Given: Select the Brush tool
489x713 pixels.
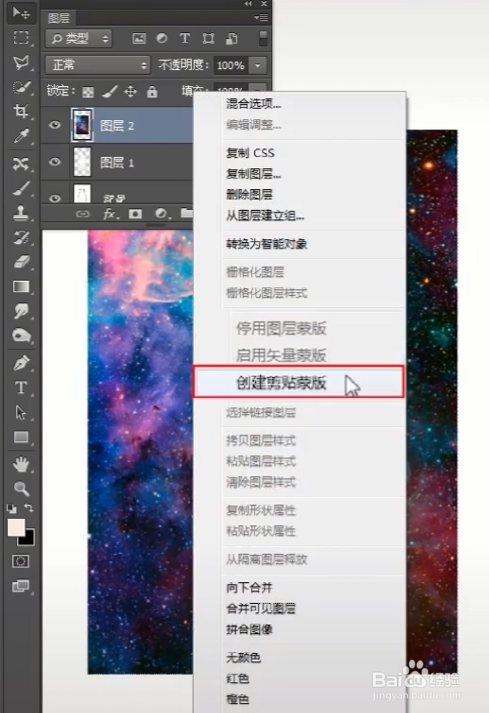Looking at the screenshot, I should pos(21,188).
